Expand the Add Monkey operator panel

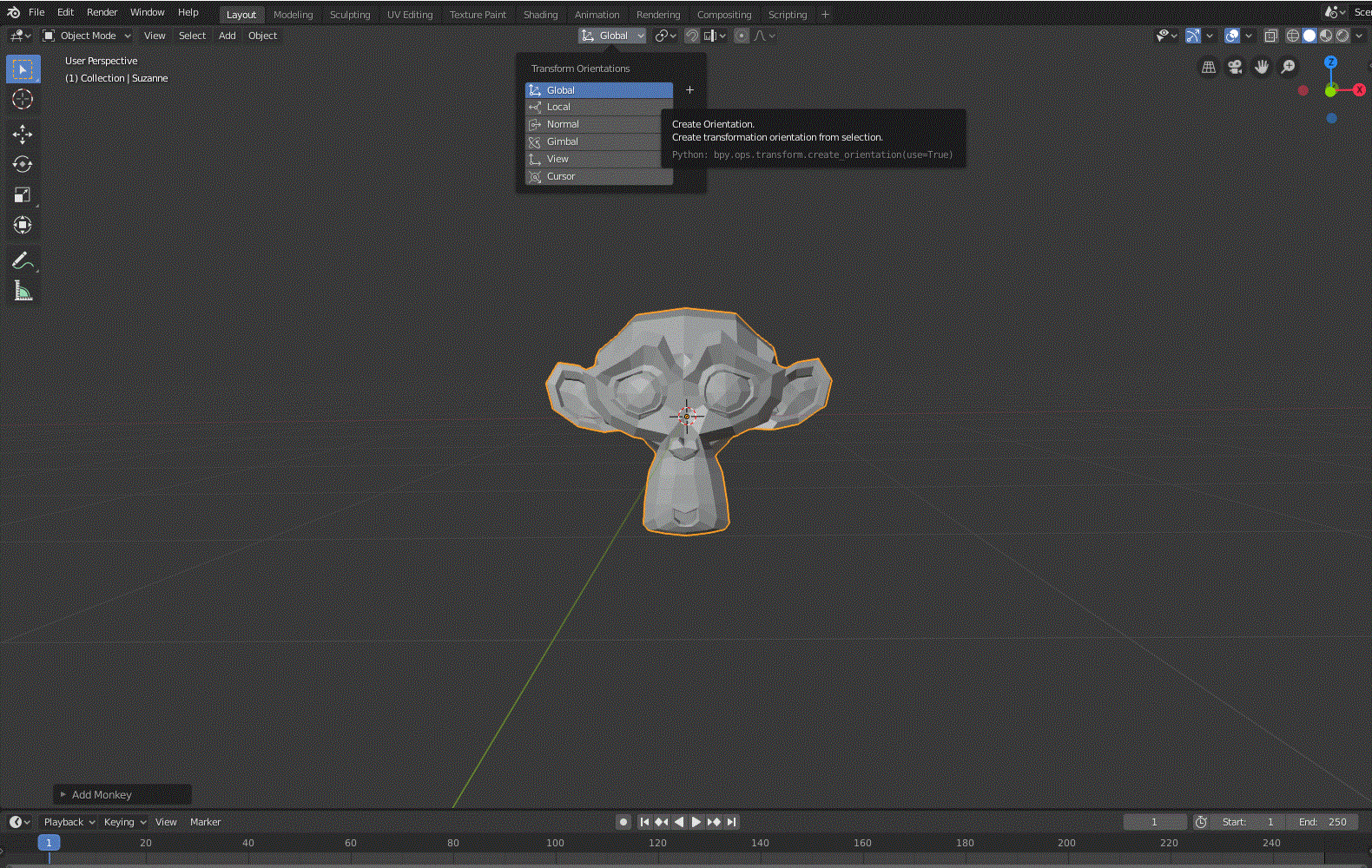point(122,794)
